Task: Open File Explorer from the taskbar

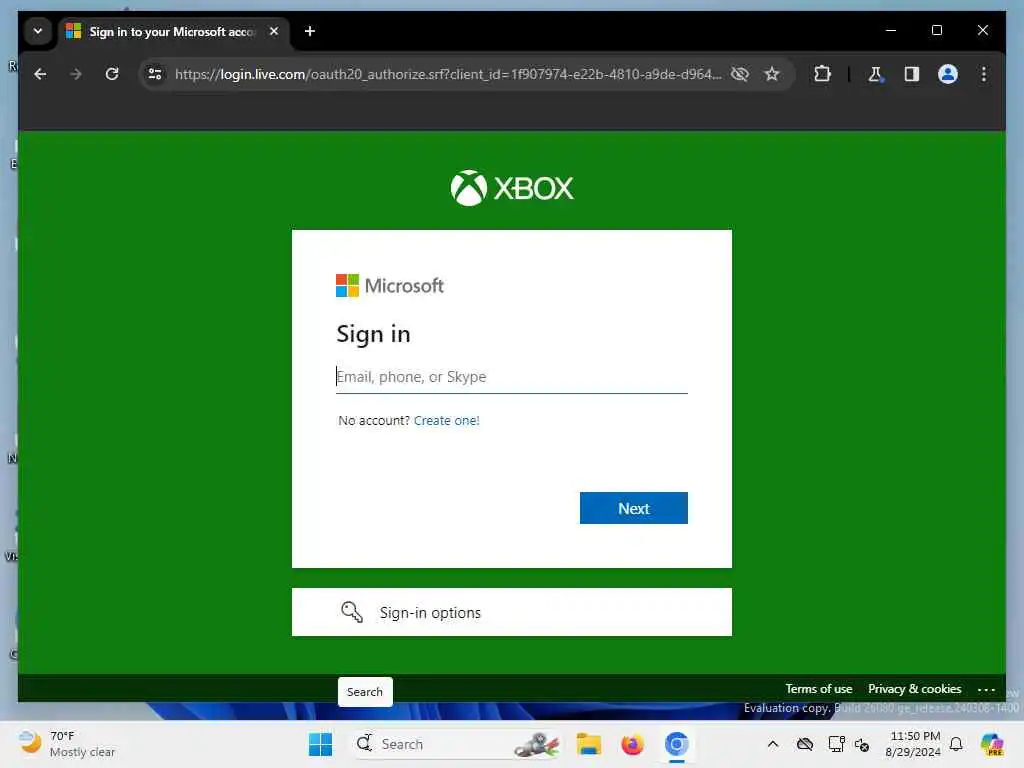Action: point(588,744)
